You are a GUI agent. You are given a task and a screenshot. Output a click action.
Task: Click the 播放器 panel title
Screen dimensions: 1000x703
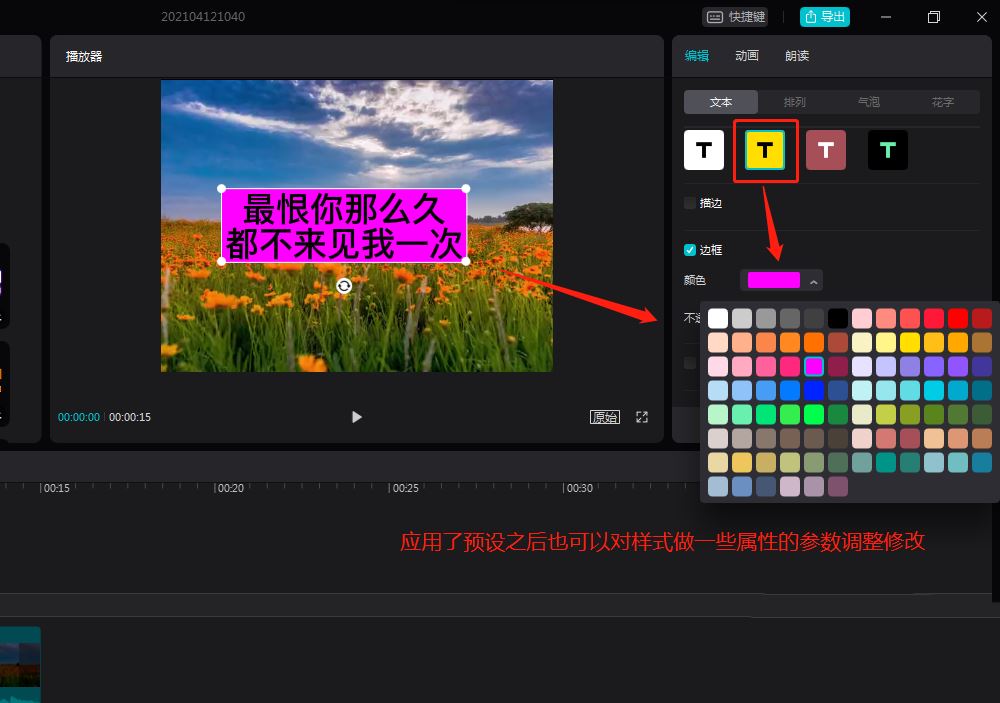84,56
